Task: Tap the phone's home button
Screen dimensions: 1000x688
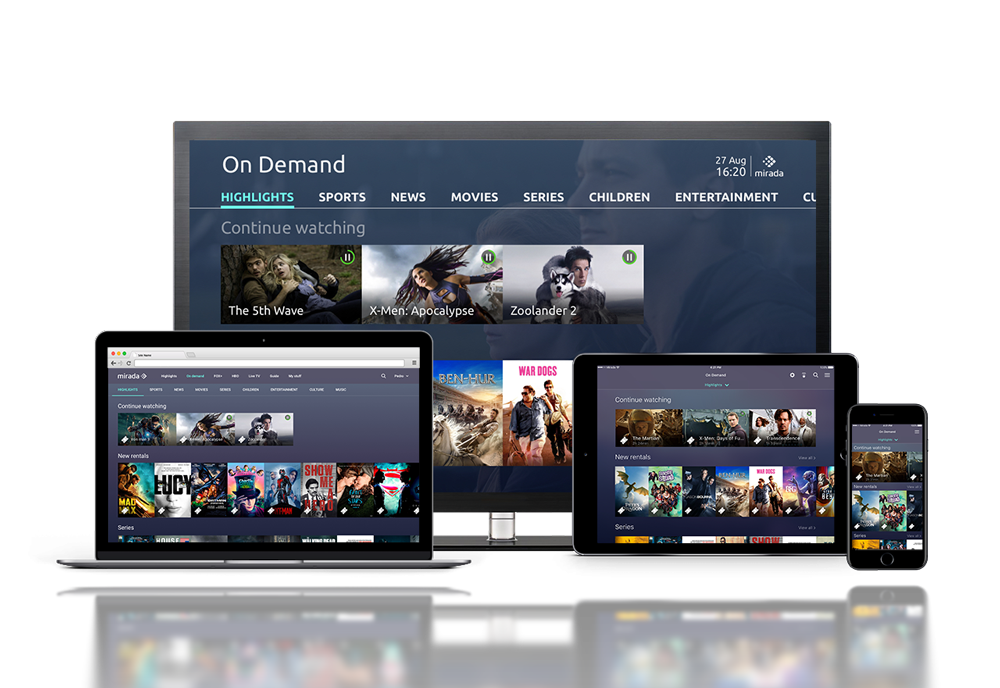Action: tap(887, 559)
